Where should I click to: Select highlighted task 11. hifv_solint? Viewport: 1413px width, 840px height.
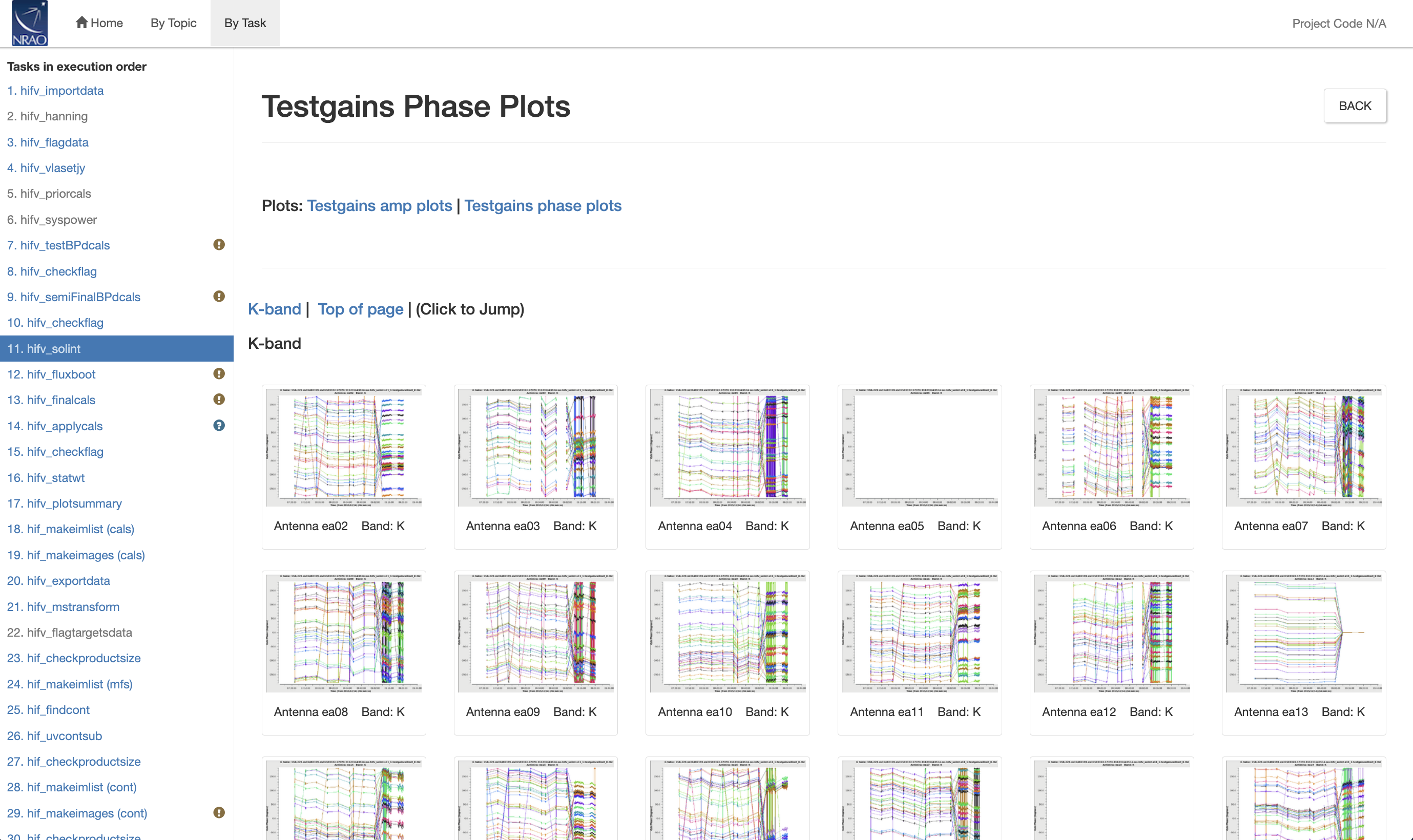pos(117,349)
